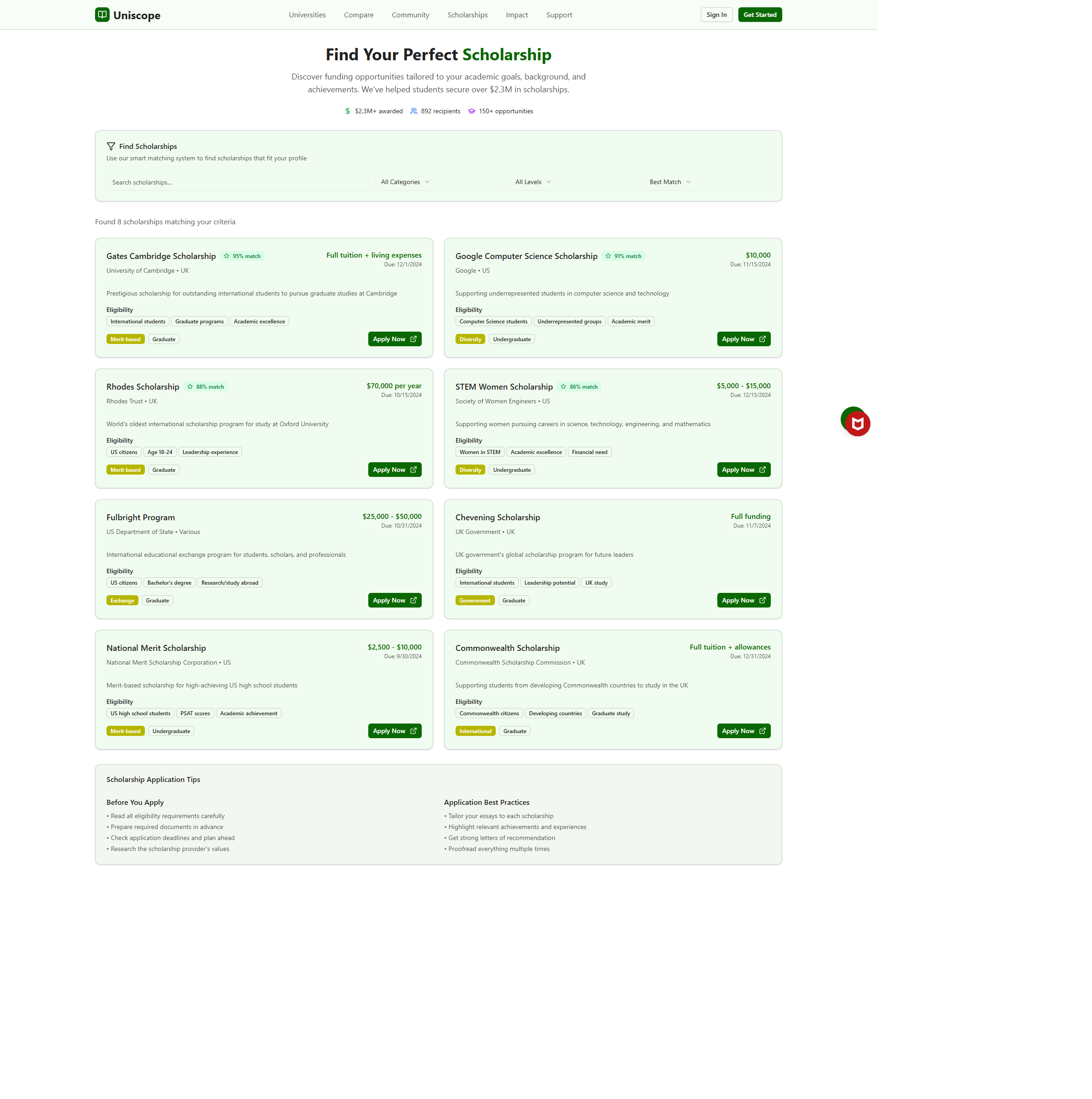Click the Sign In button
This screenshot has width=1092, height=1099.
[716, 15]
